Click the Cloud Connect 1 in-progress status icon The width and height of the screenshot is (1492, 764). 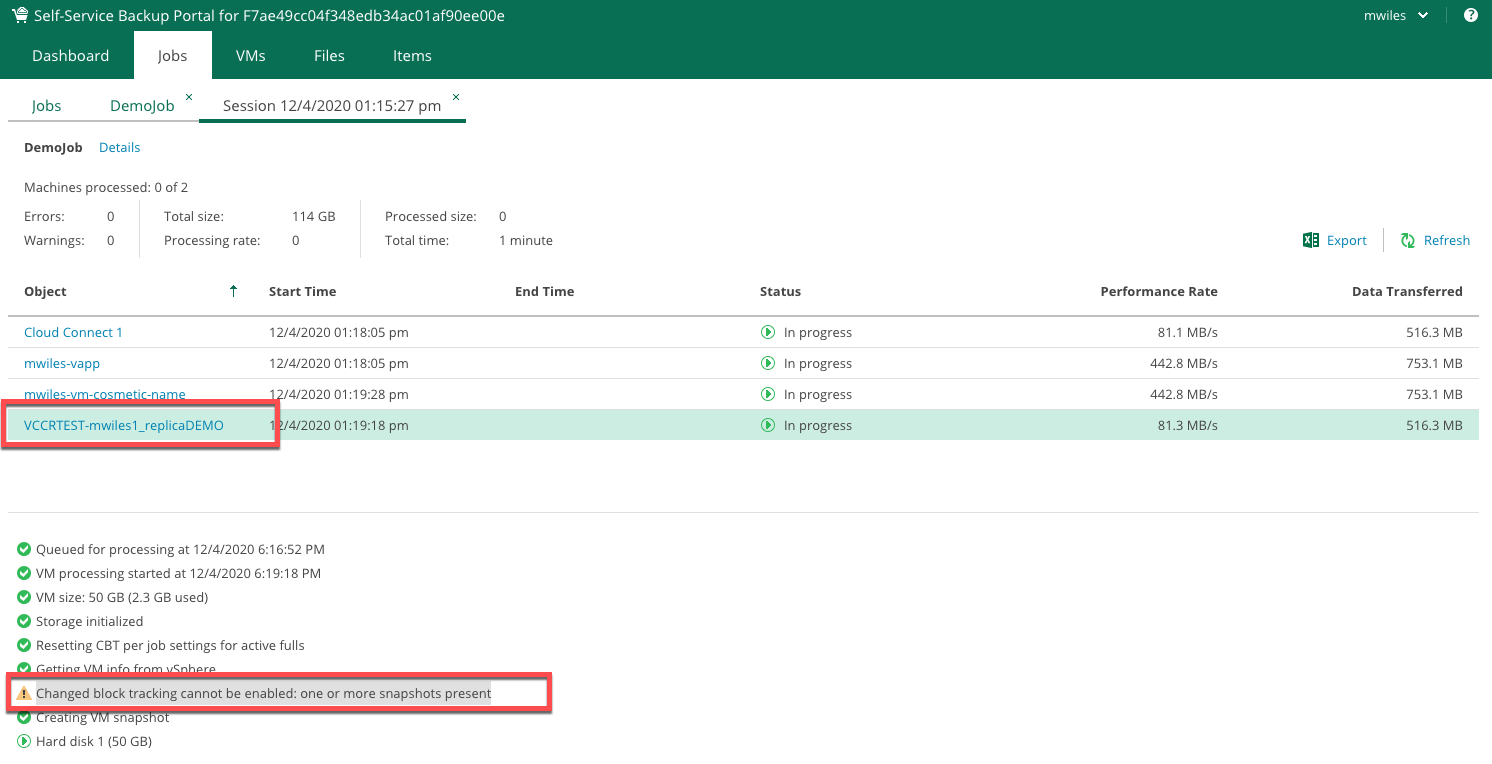click(x=768, y=332)
